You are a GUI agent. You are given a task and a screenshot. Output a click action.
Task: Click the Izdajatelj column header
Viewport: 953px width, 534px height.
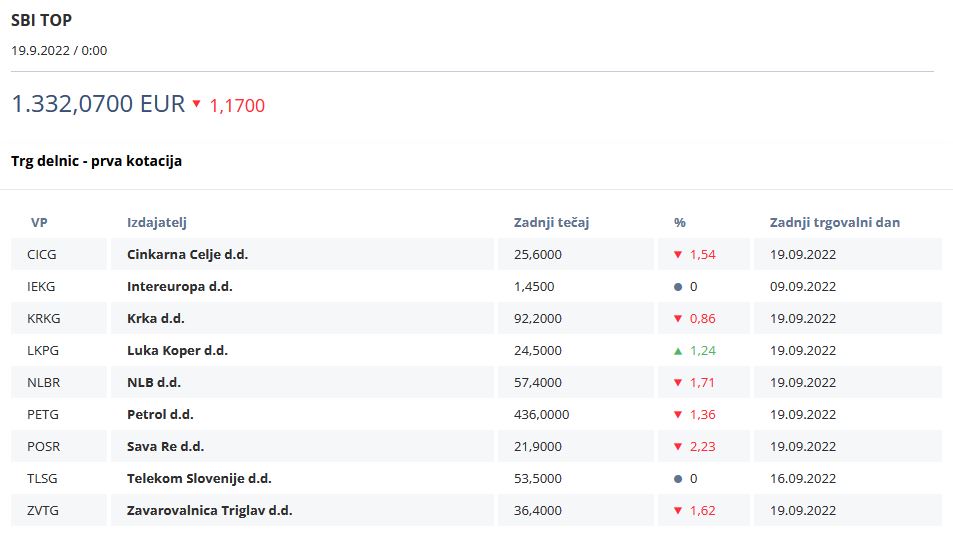click(157, 222)
